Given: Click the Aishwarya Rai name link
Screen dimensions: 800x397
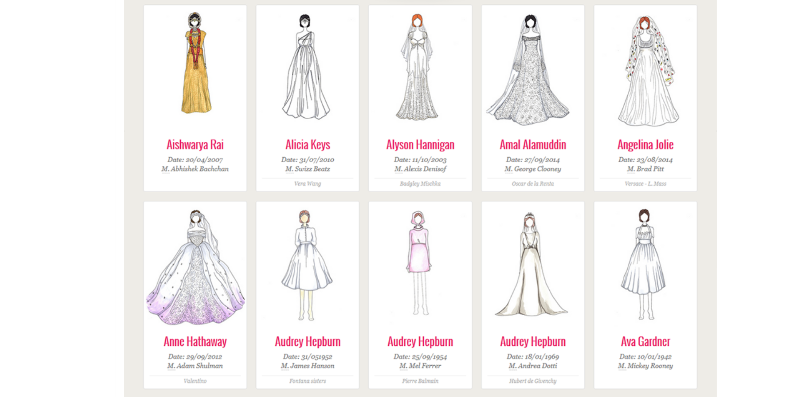Looking at the screenshot, I should (195, 144).
